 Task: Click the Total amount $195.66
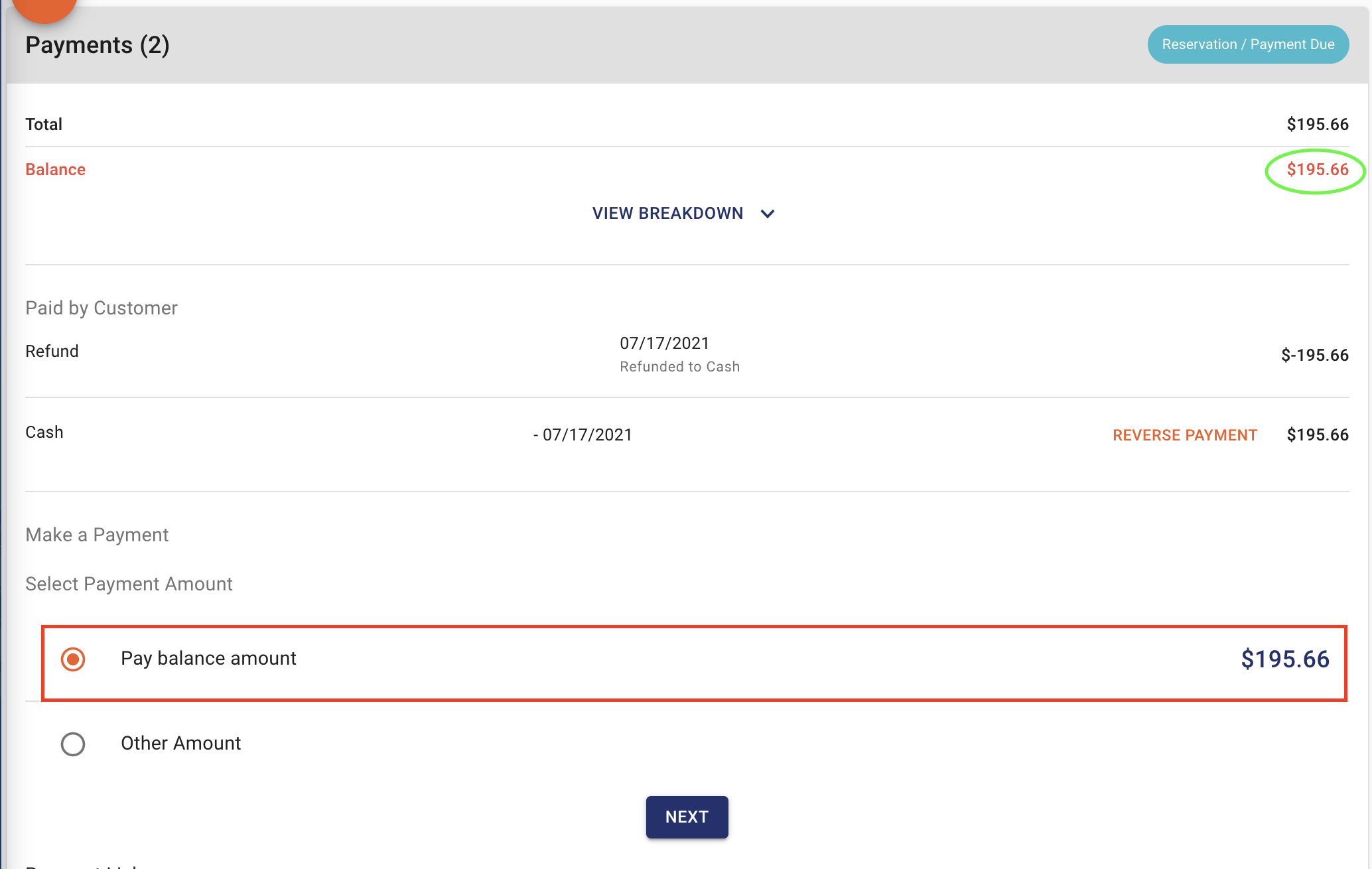click(1318, 125)
